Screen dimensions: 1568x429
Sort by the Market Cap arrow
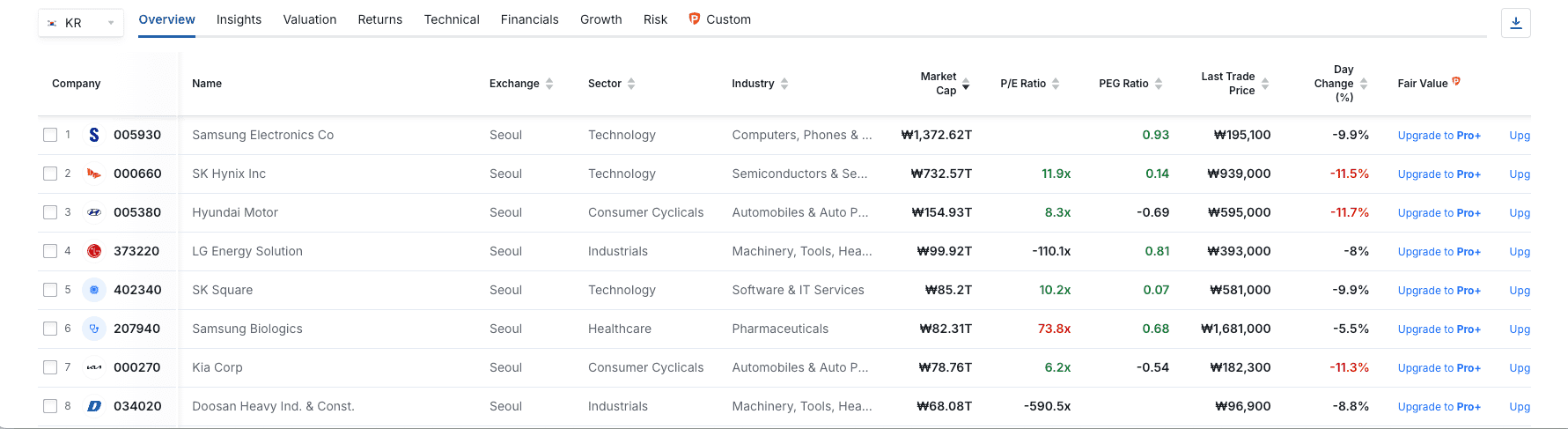[966, 84]
